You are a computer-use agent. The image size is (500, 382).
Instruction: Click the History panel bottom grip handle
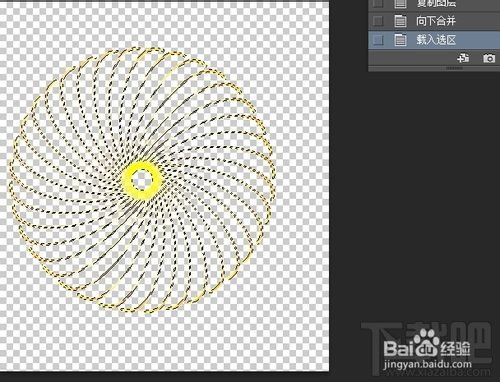click(x=454, y=68)
